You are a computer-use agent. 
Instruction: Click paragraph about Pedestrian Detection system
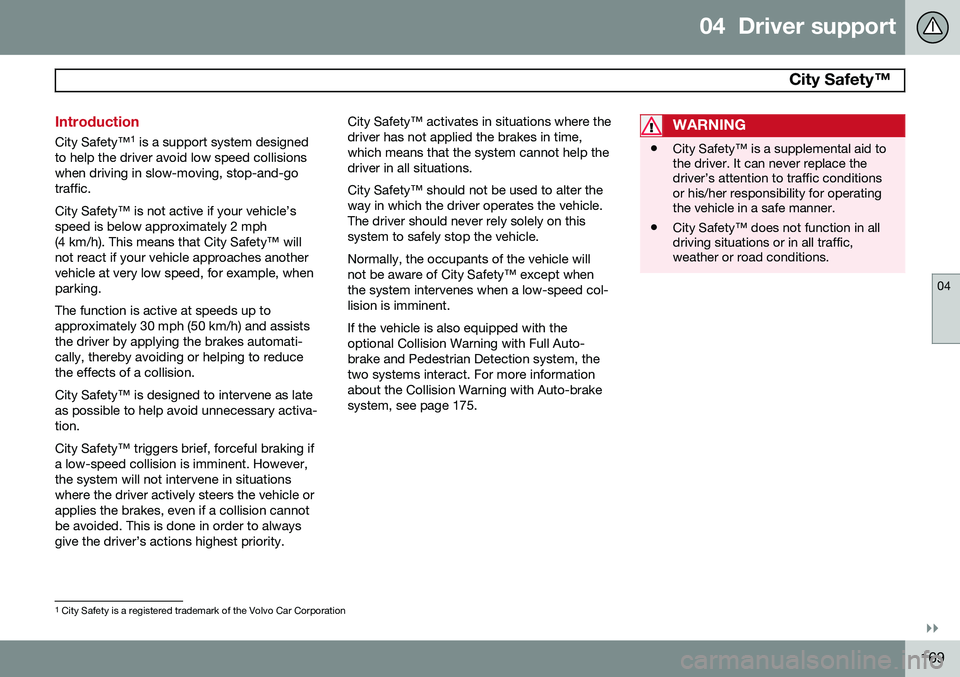click(x=475, y=367)
